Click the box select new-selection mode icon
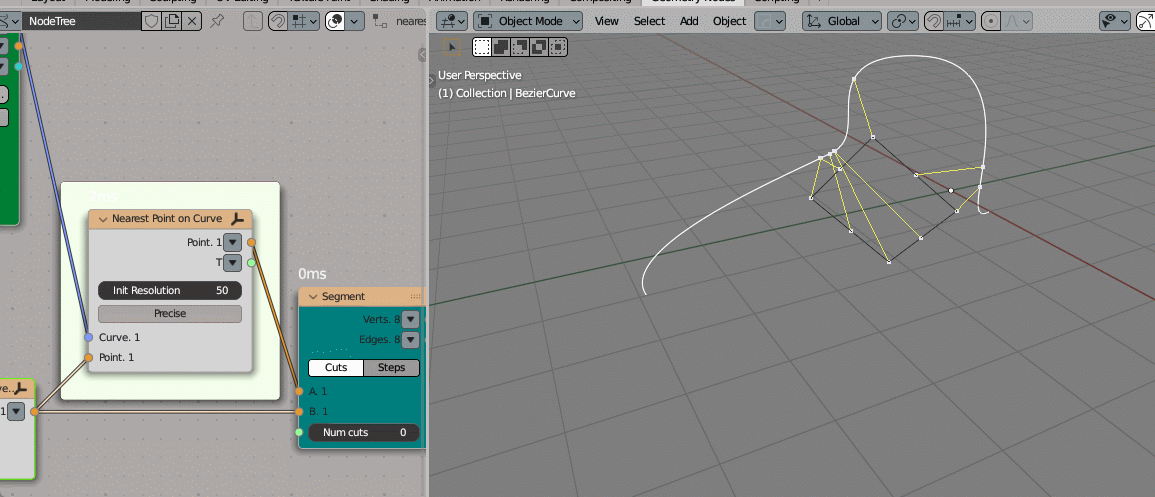Screen dimensions: 1155x497 (x=482, y=46)
